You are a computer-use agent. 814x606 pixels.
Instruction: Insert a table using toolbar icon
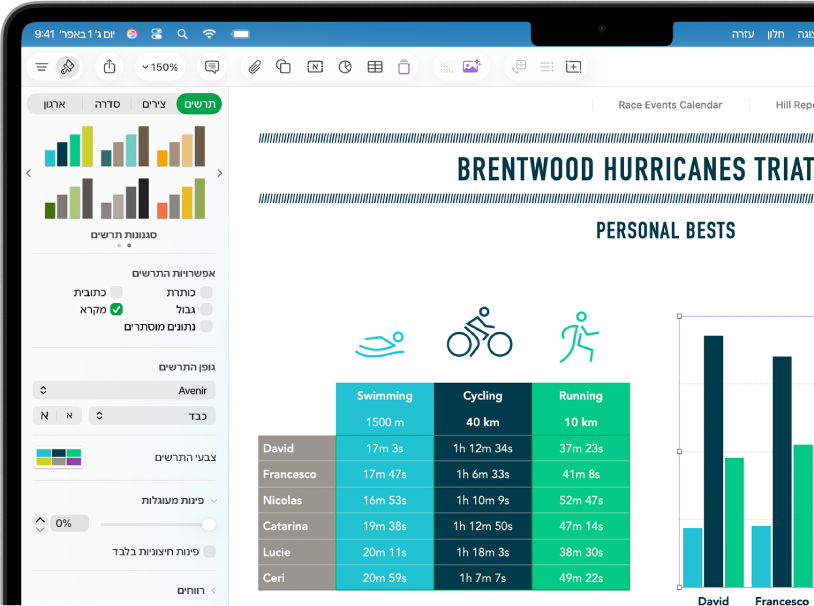[x=375, y=66]
